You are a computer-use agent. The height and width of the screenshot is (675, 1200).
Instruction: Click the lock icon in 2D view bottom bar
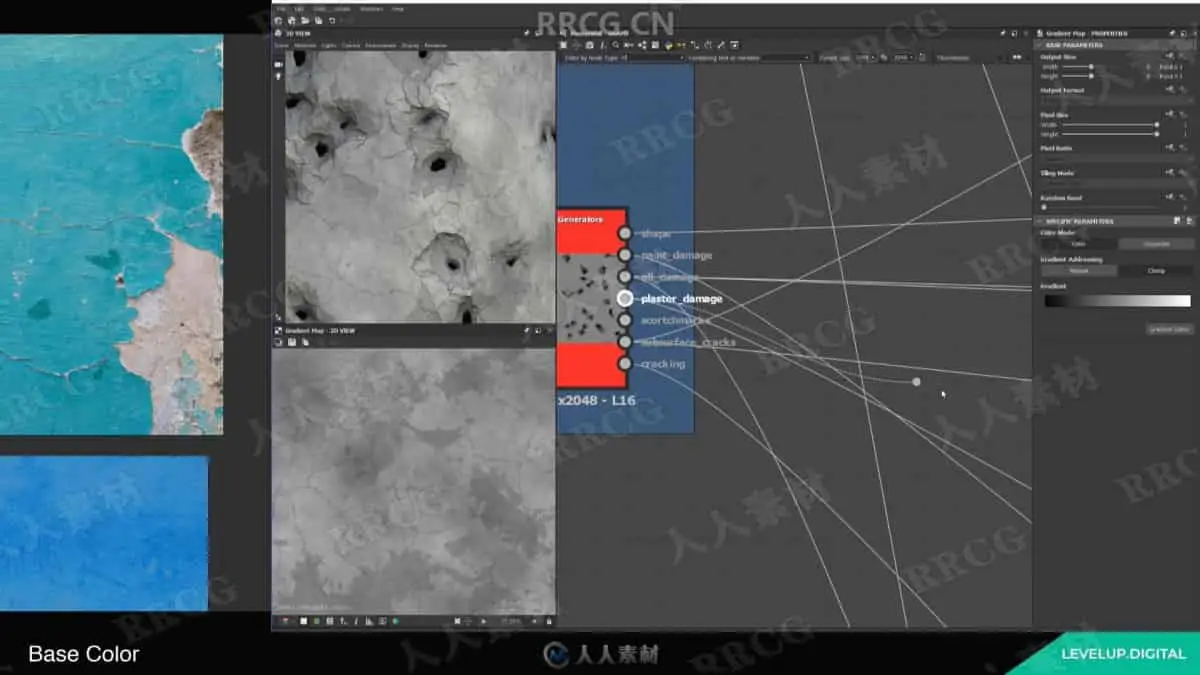[x=548, y=621]
